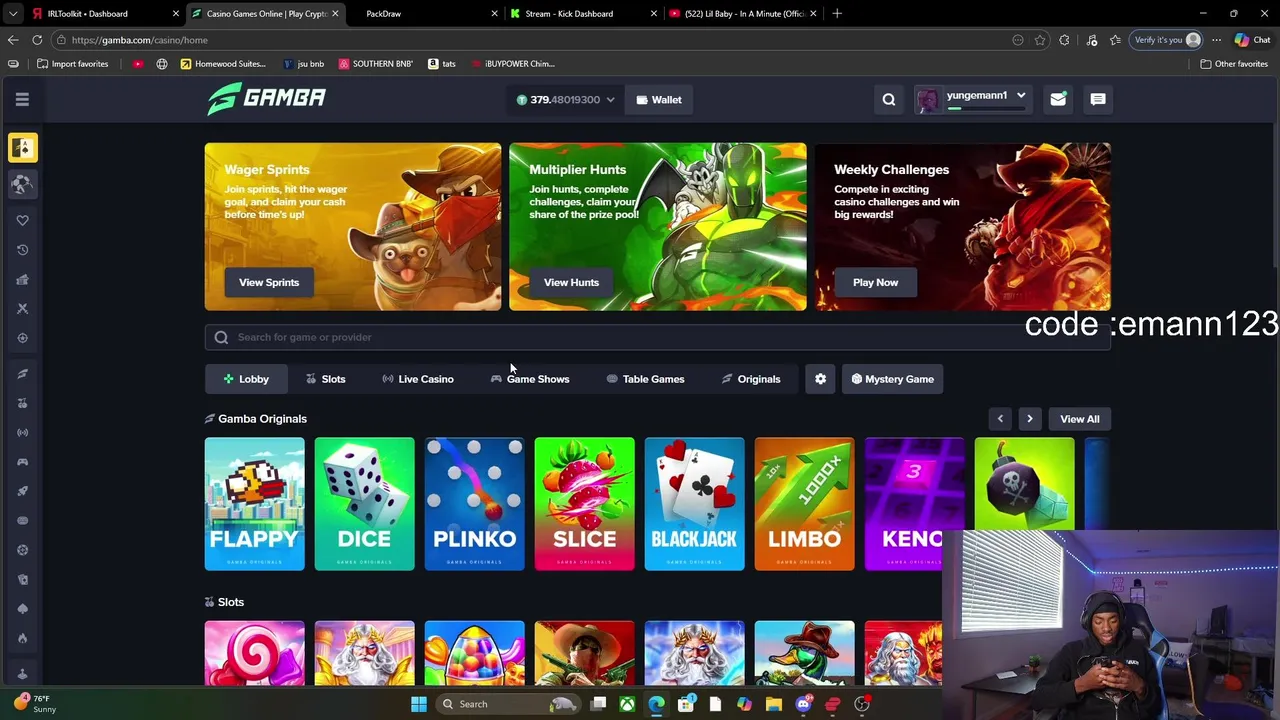This screenshot has width=1280, height=720.
Task: Select the Game Shows tab
Action: (530, 379)
